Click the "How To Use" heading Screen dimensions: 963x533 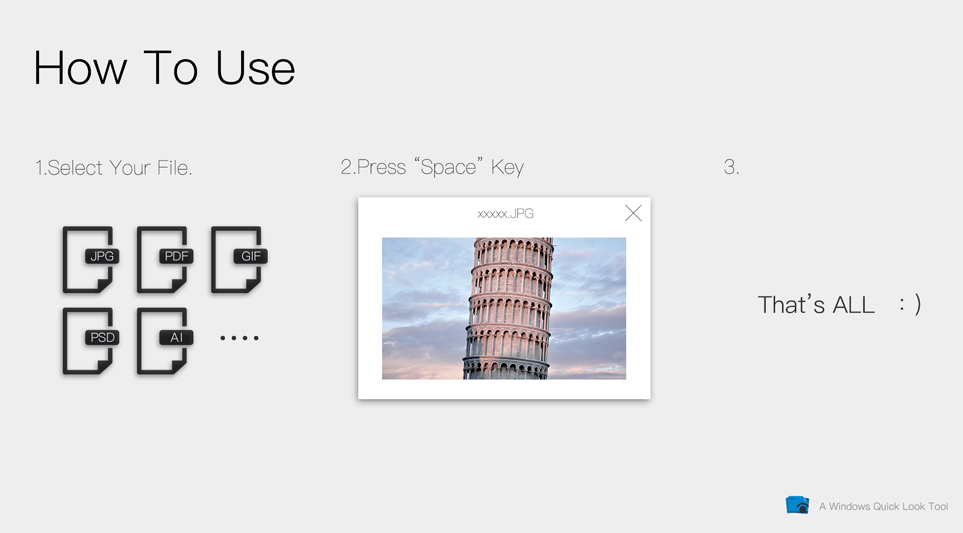point(164,68)
